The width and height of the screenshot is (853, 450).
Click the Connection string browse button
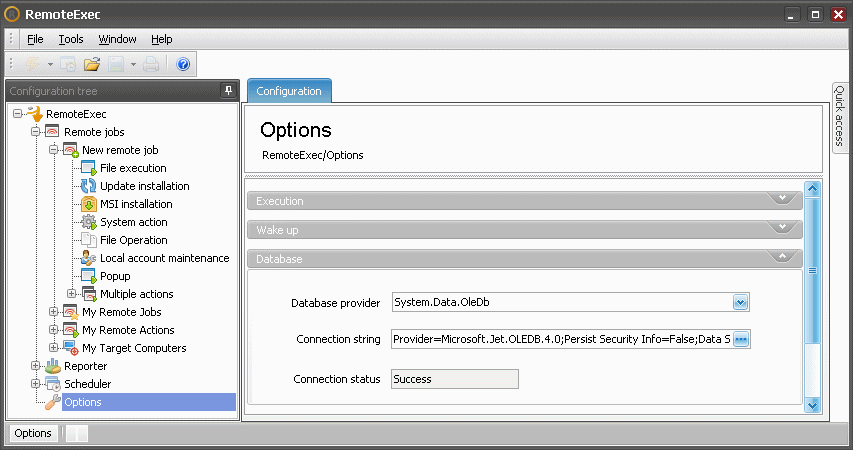click(741, 339)
